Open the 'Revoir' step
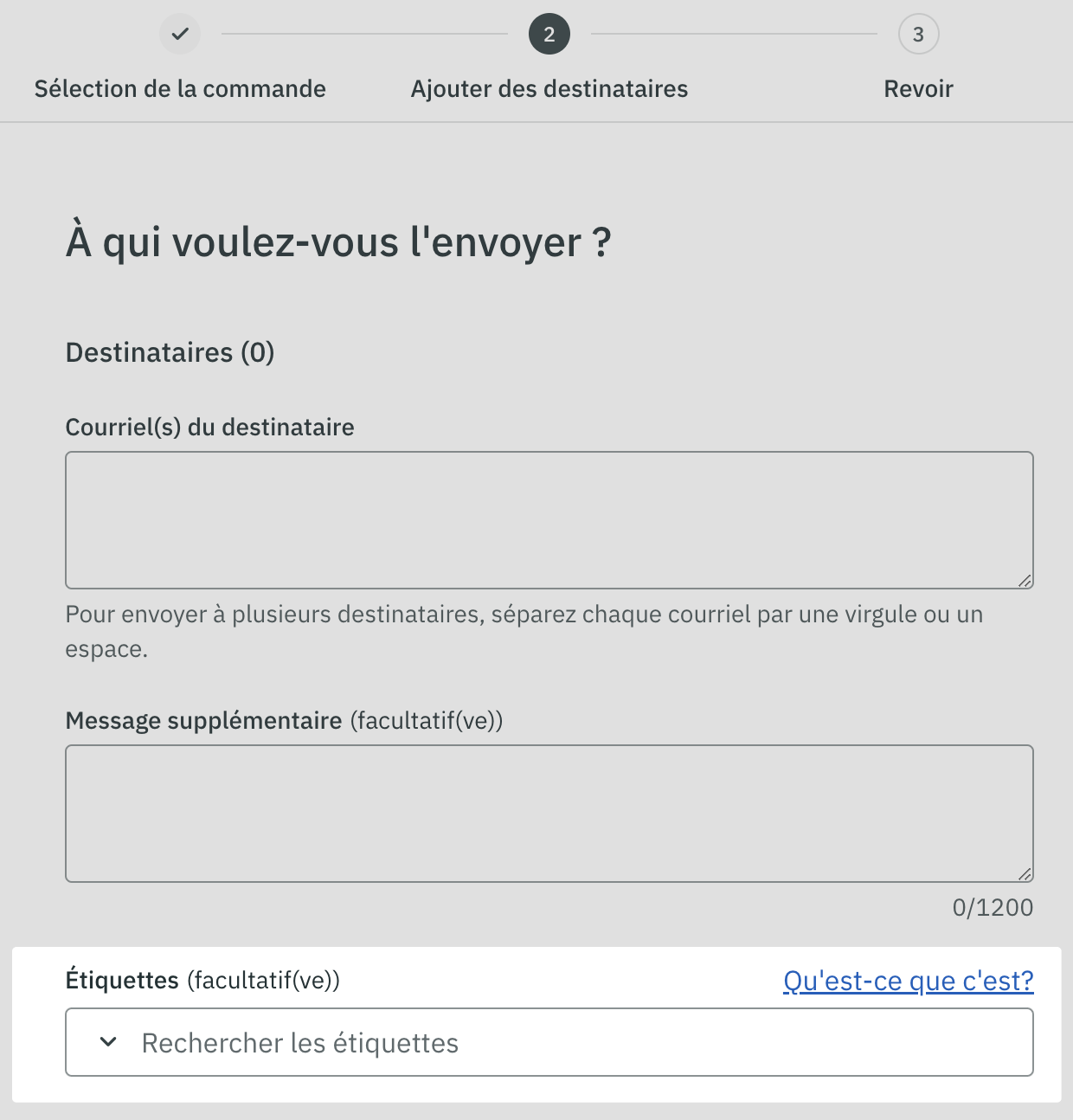Screen dimensions: 1073x1120 pos(918,88)
